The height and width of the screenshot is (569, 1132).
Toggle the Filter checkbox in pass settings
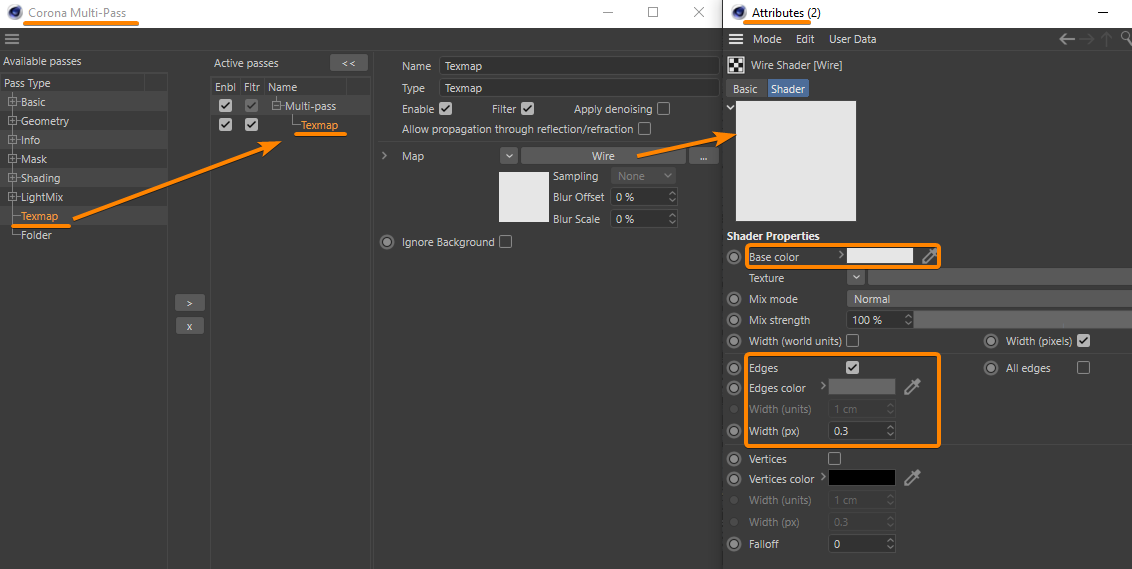point(528,108)
